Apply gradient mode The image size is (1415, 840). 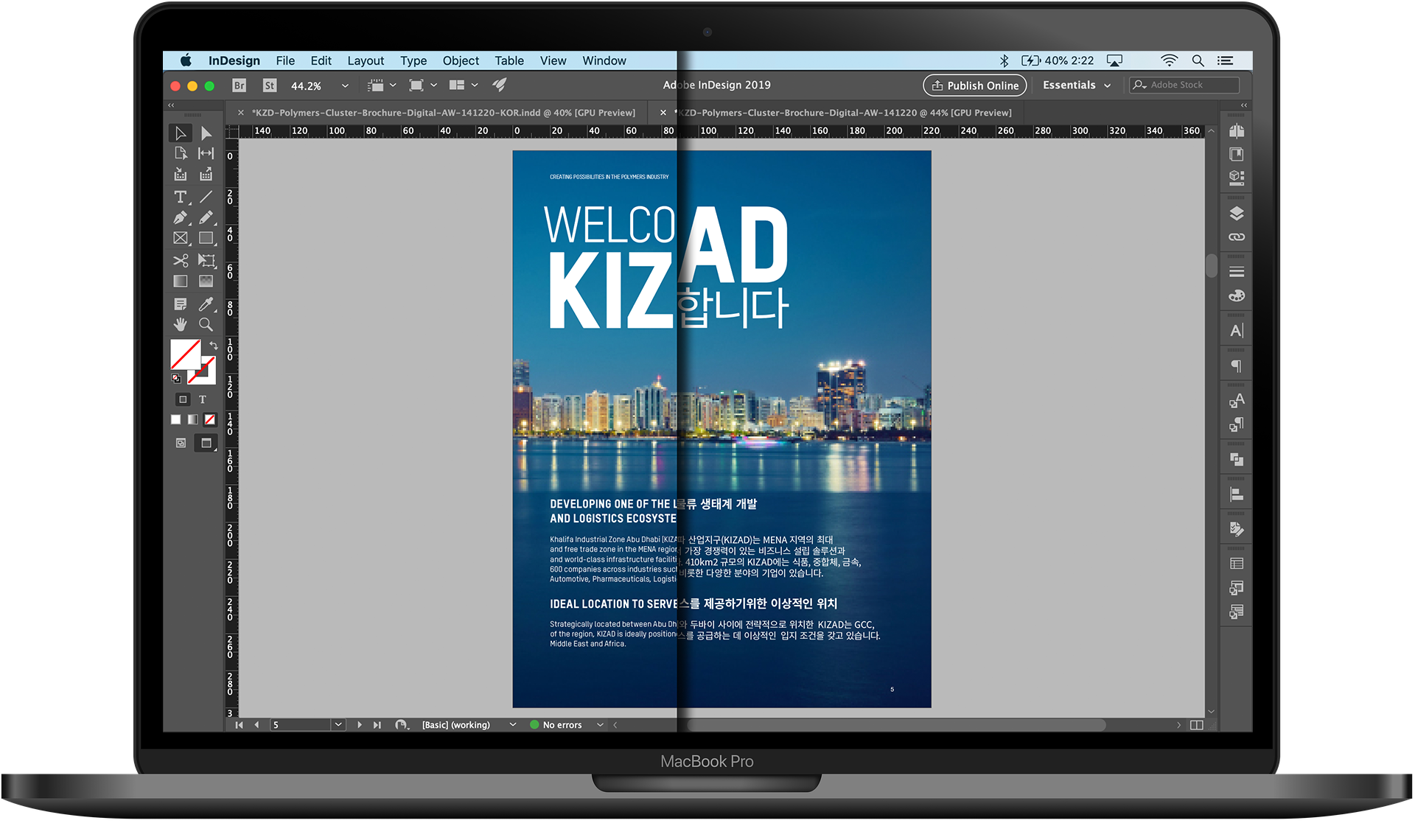pyautogui.click(x=192, y=419)
